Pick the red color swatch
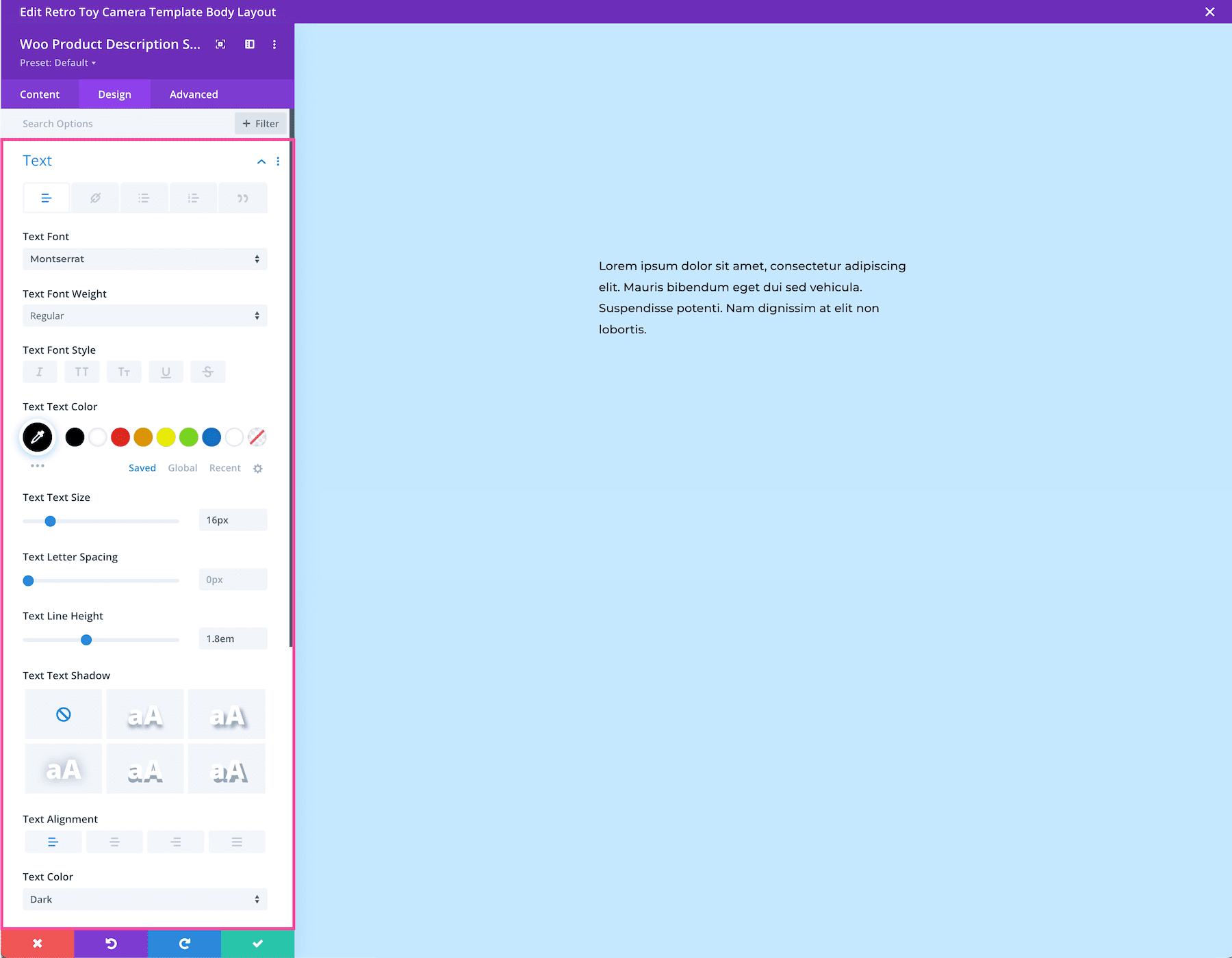1232x958 pixels. (x=120, y=437)
